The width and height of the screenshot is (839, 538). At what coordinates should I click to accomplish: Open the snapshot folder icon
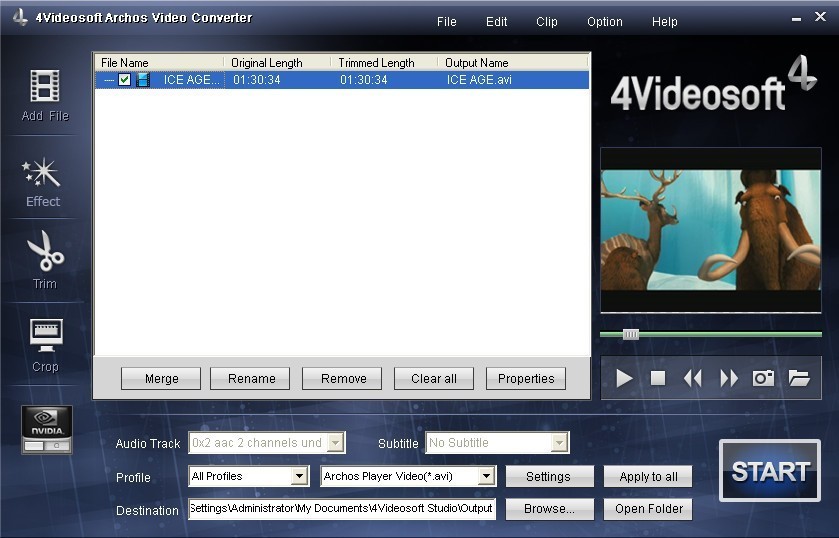798,378
